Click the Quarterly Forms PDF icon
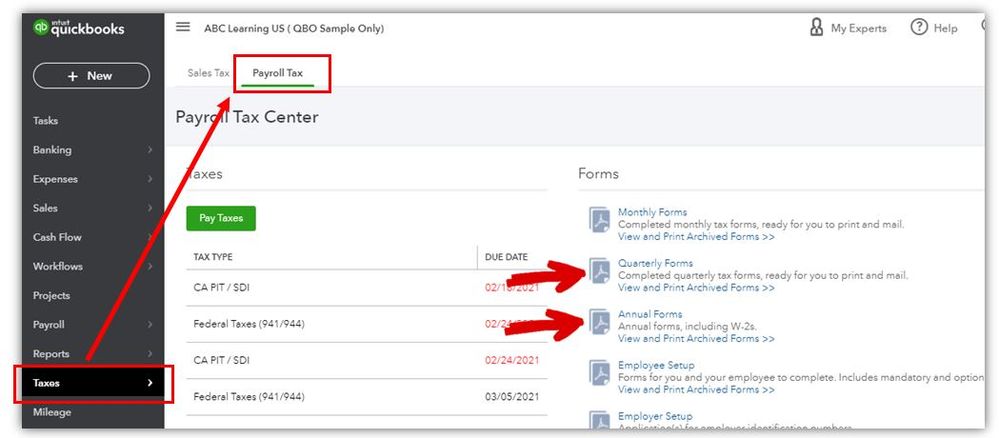999x438 pixels. click(600, 271)
